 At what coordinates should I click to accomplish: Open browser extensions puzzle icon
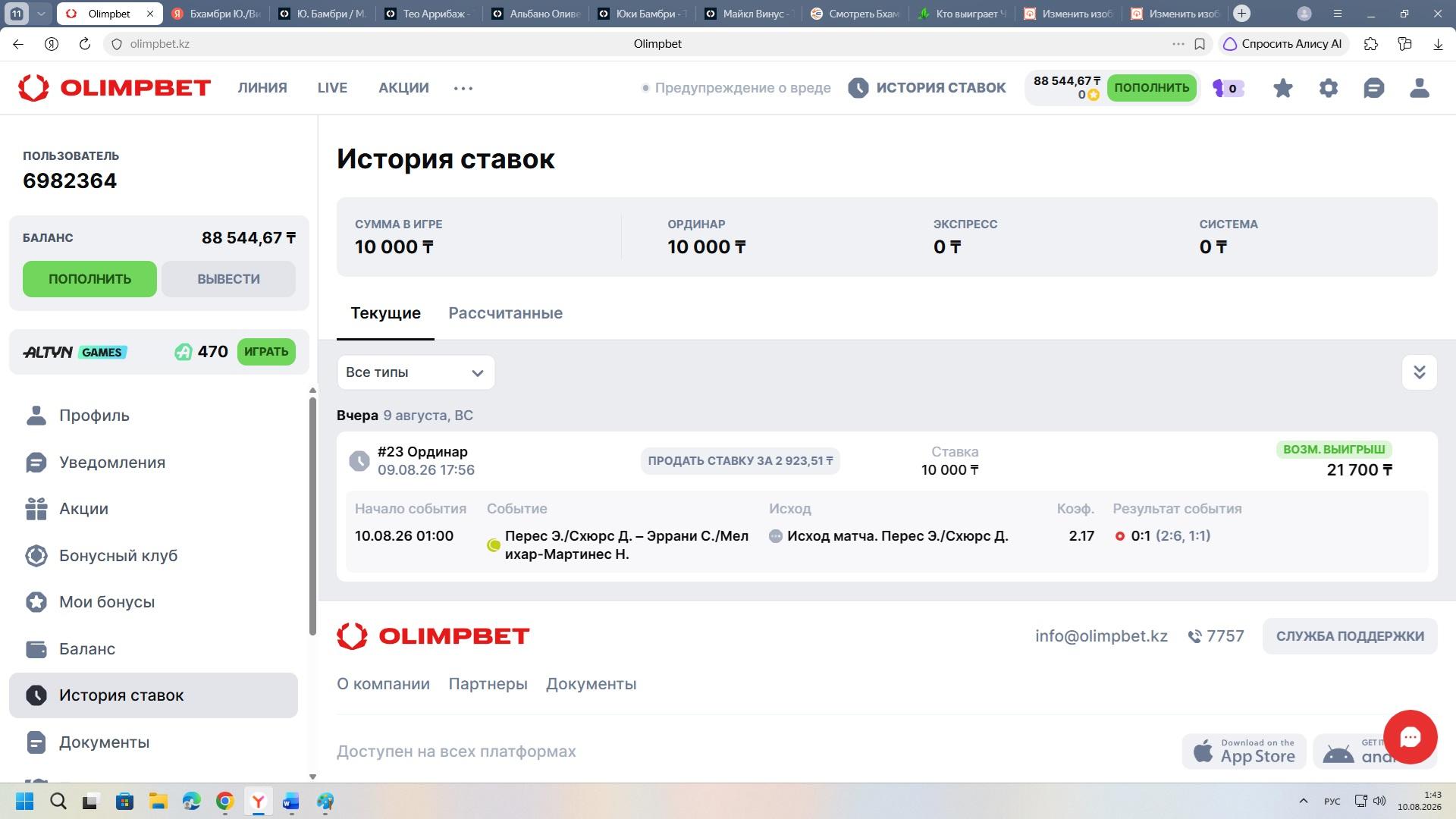coord(1370,44)
